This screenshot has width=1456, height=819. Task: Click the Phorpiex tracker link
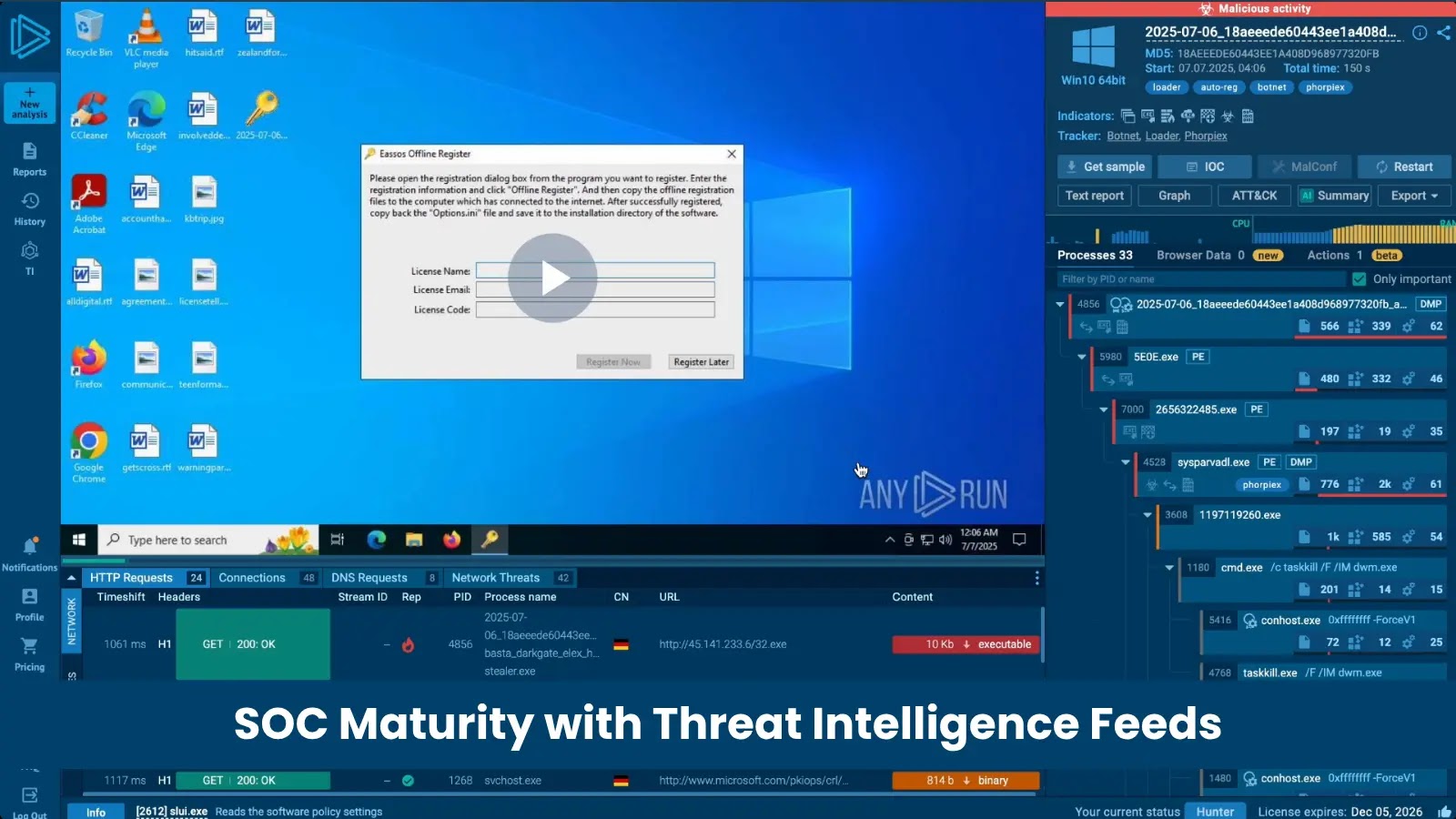(x=1206, y=136)
